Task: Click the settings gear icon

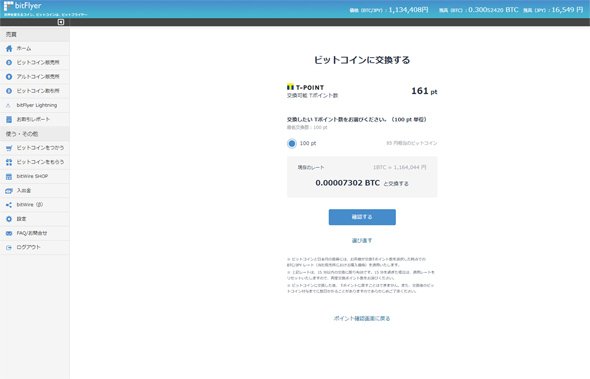Action: coord(9,219)
